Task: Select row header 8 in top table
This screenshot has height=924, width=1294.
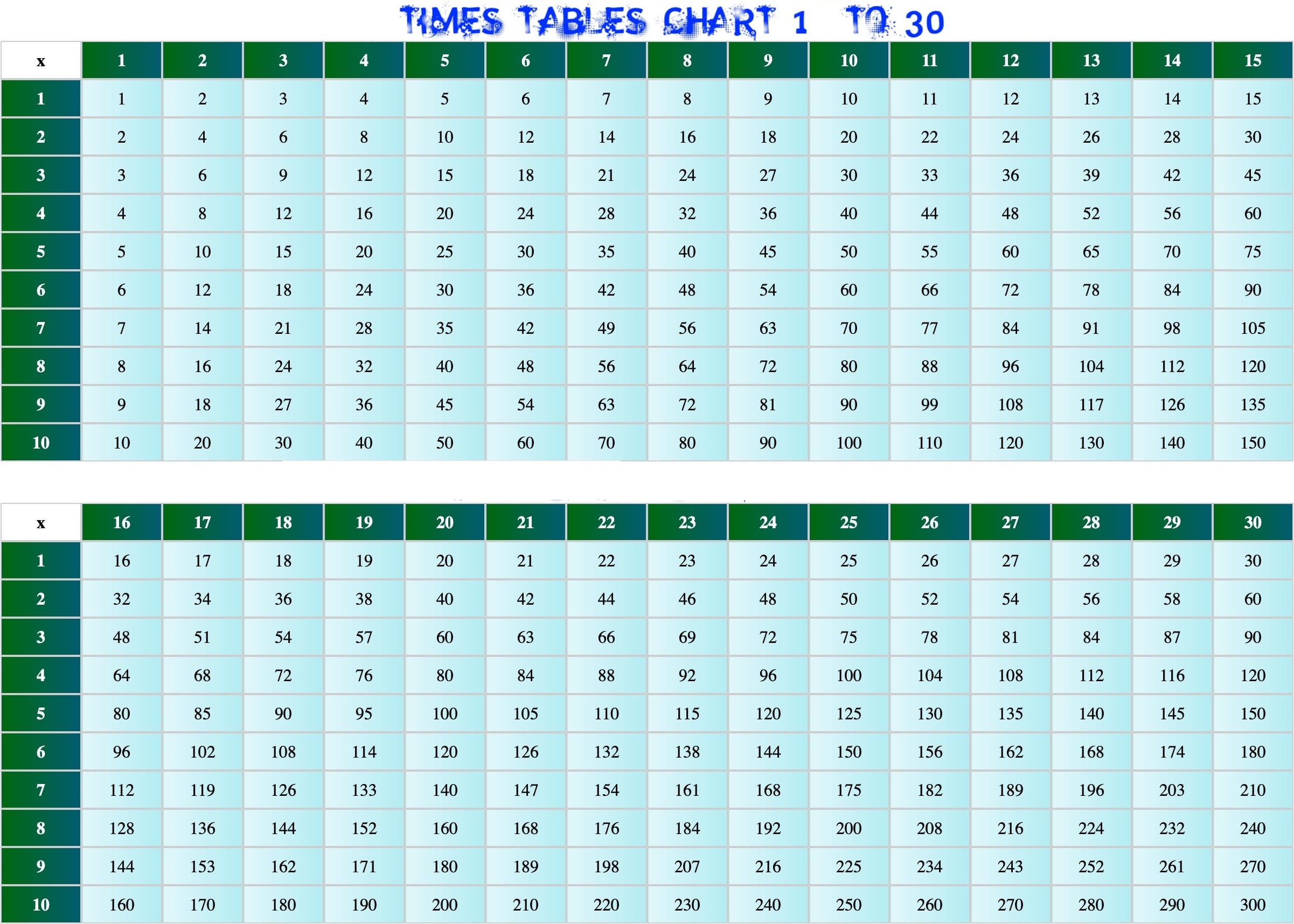Action: 41,366
